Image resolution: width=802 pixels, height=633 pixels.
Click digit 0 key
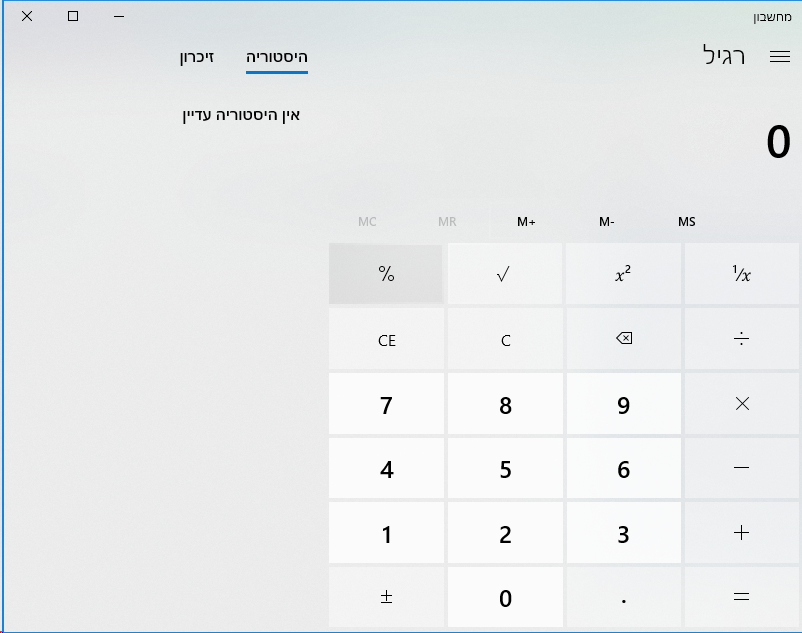click(505, 597)
